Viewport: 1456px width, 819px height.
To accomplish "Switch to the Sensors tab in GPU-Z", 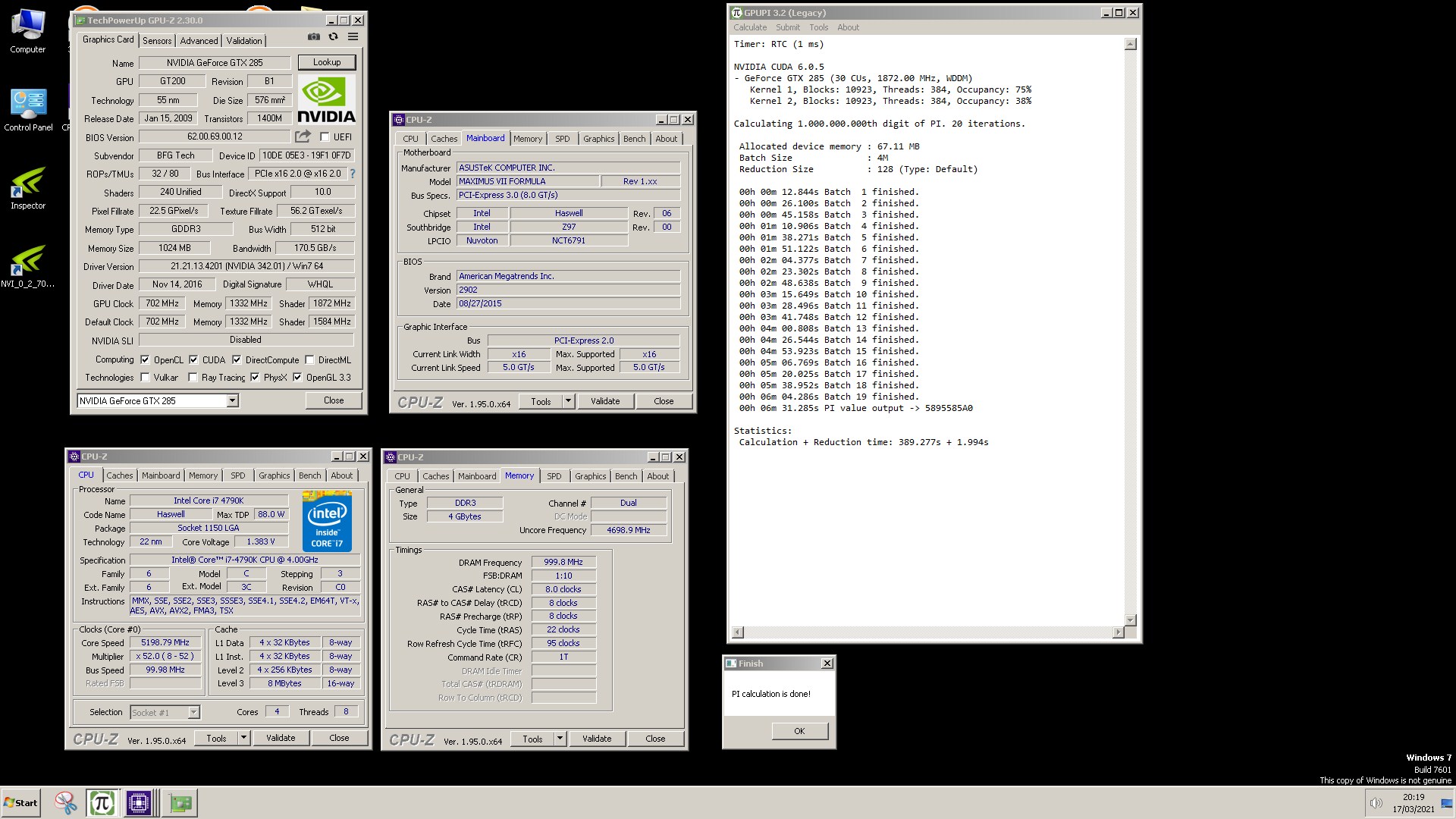I will tap(157, 41).
